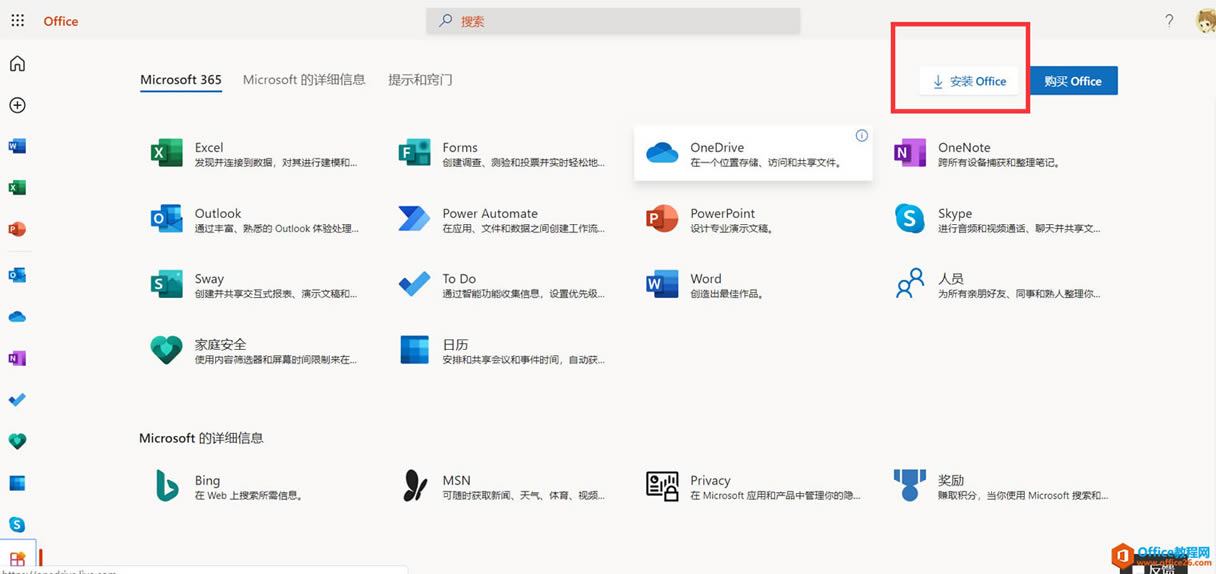Click the Home icon in sidebar
This screenshot has height=574, width=1216.
17,64
